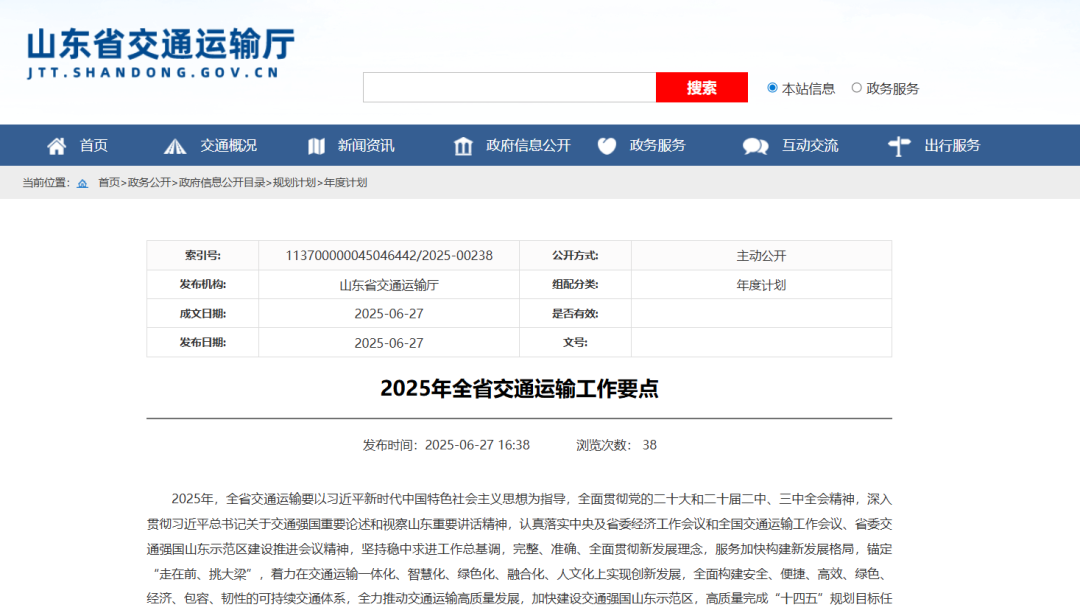Click the building icon for 政府信息公开
1080x613 pixels.
(463, 145)
